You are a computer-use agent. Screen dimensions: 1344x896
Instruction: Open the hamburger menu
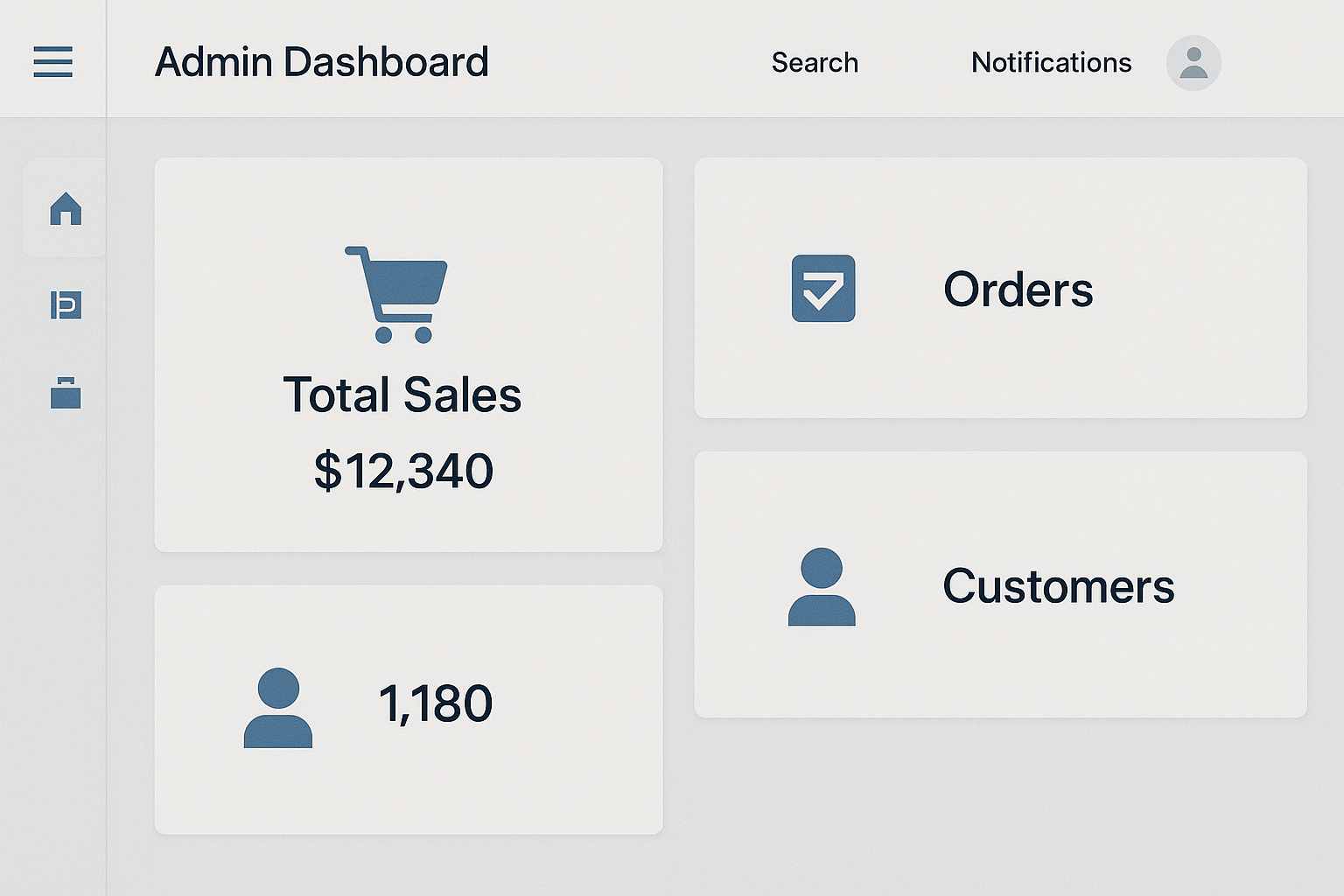tap(52, 62)
